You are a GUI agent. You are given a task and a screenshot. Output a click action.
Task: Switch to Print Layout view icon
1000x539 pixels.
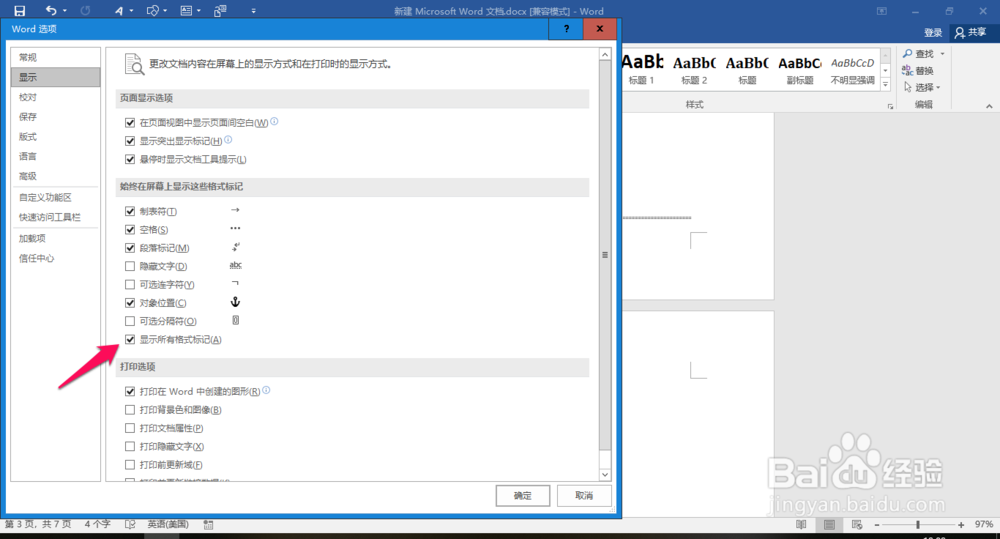pyautogui.click(x=829, y=524)
